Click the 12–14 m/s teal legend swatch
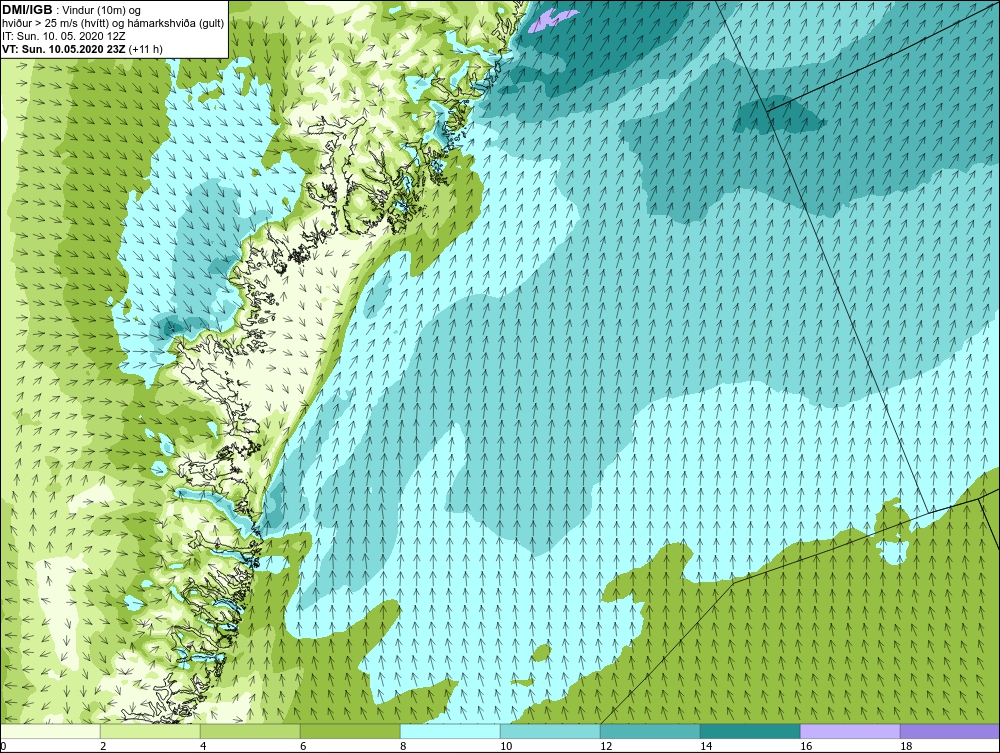 [x=651, y=731]
